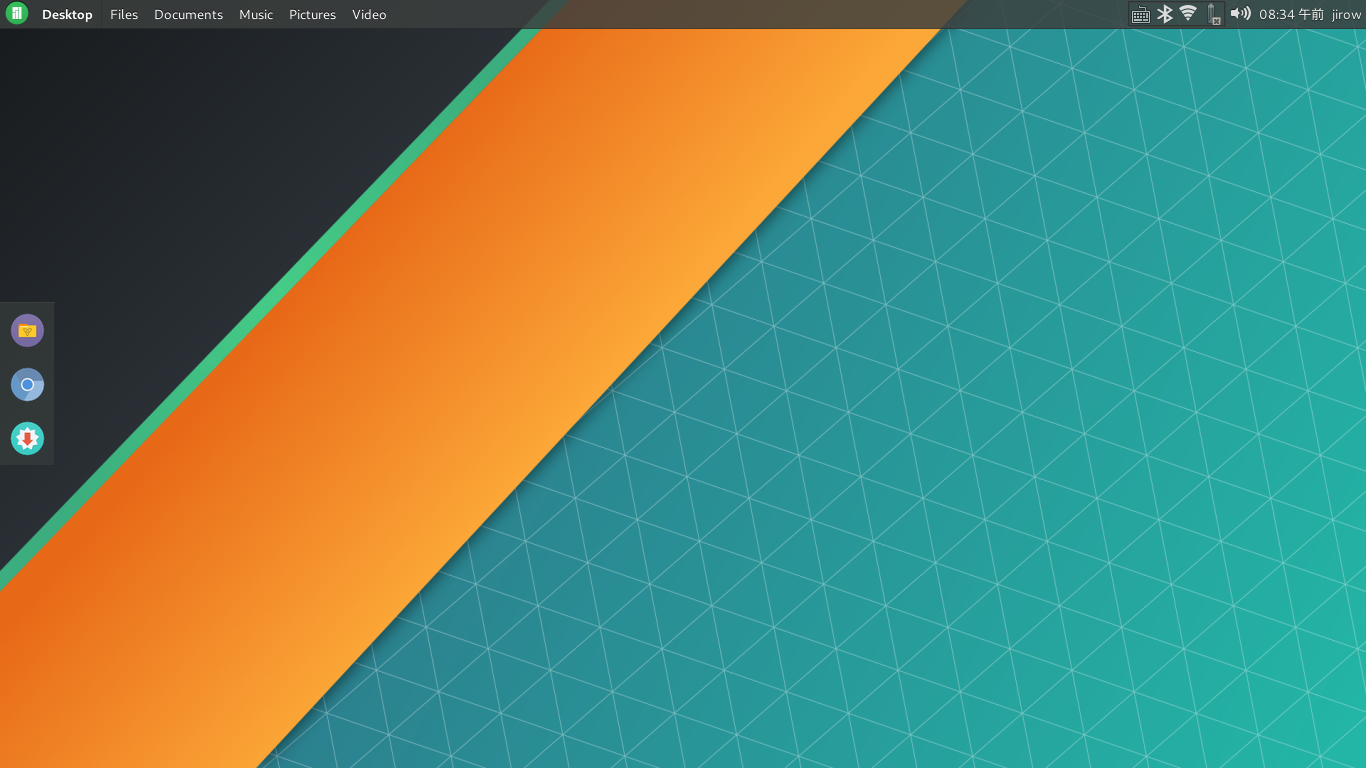Image resolution: width=1366 pixels, height=768 pixels.
Task: Open the volume speaker icon
Action: [1240, 14]
